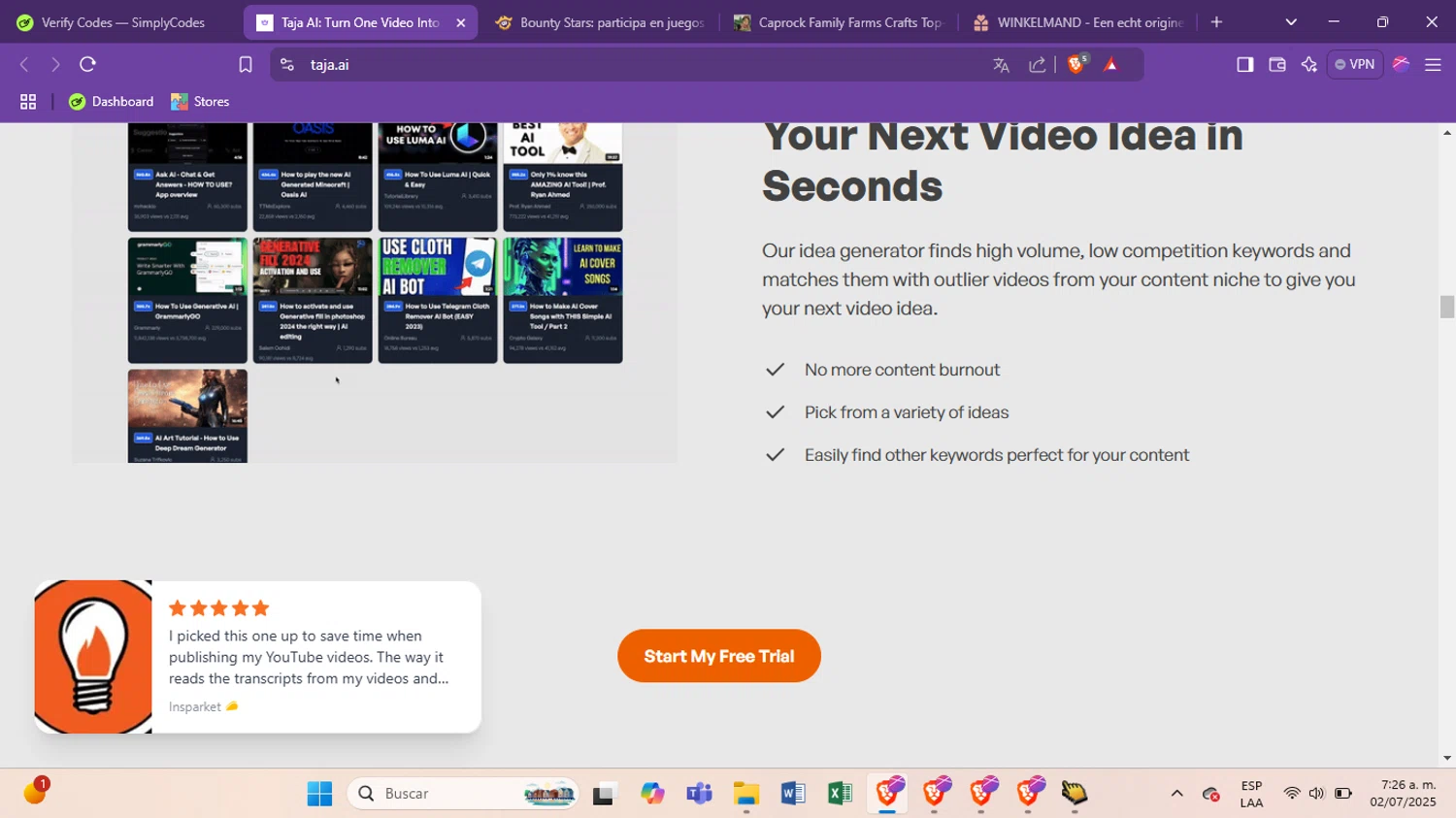Viewport: 1456px width, 818px height.
Task: Open the 'How to Make AI Cover Songs' card
Action: [563, 301]
